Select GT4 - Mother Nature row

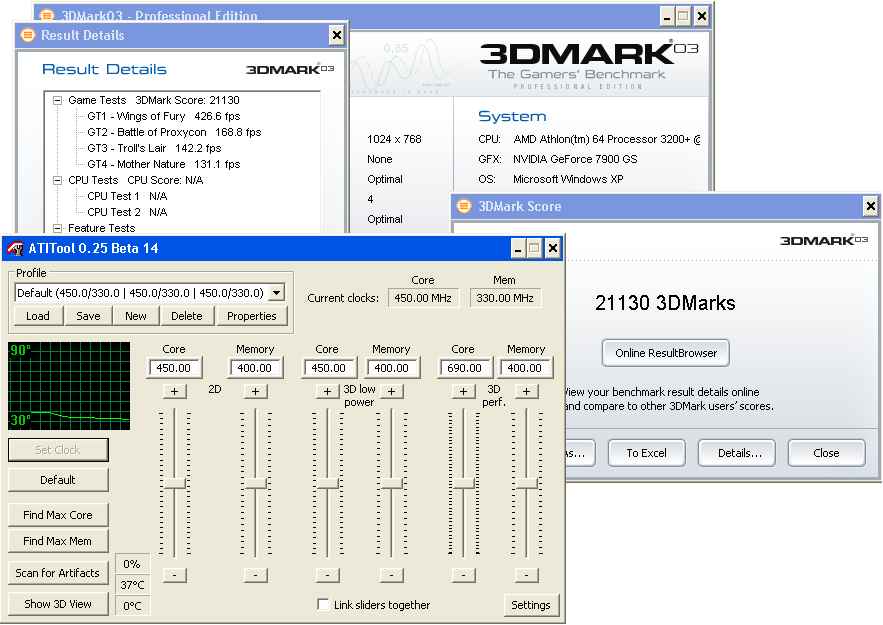[x=164, y=164]
